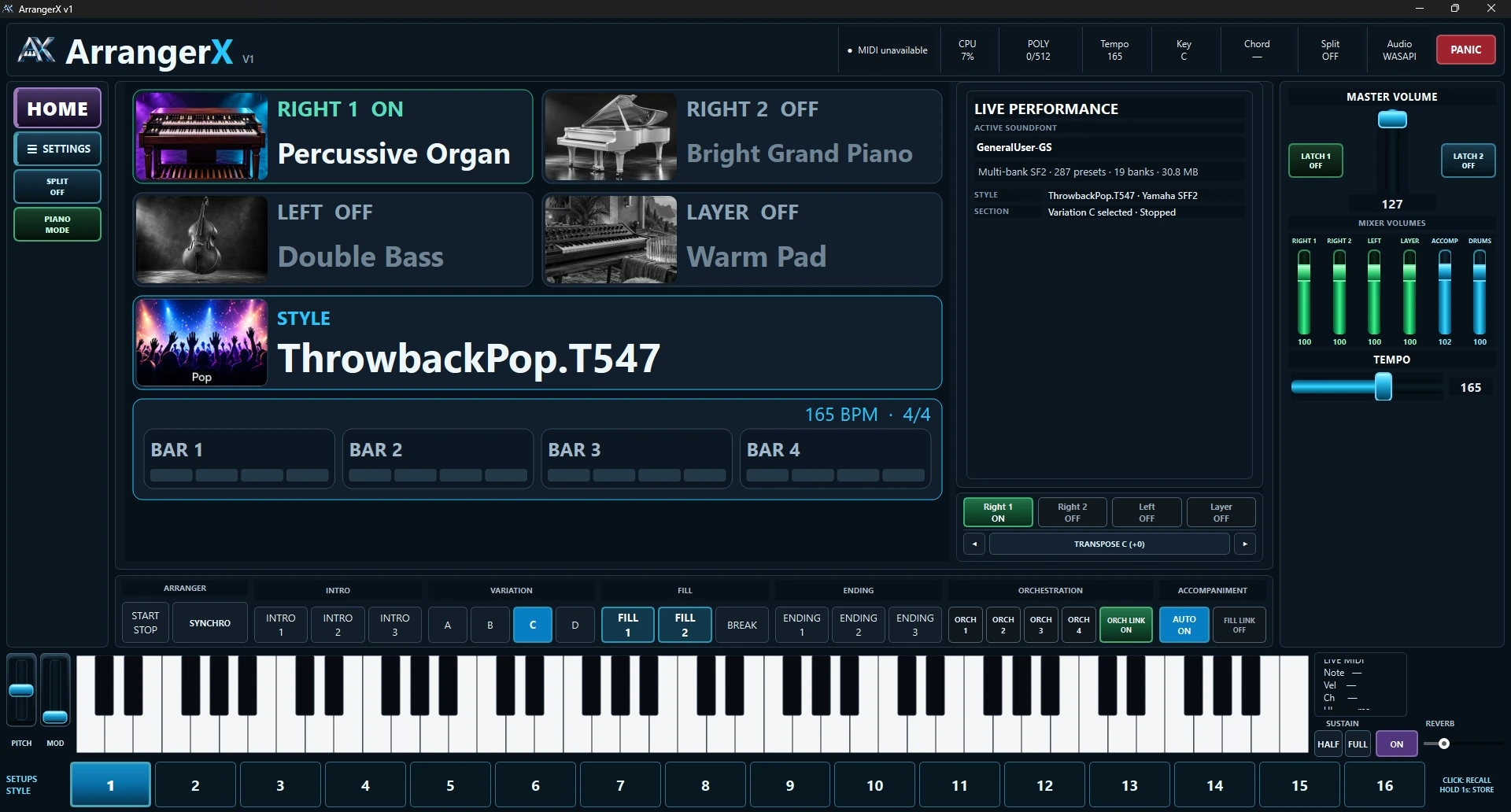The height and width of the screenshot is (812, 1511).
Task: Toggle accompaniment AUTO ON
Action: click(x=1184, y=625)
